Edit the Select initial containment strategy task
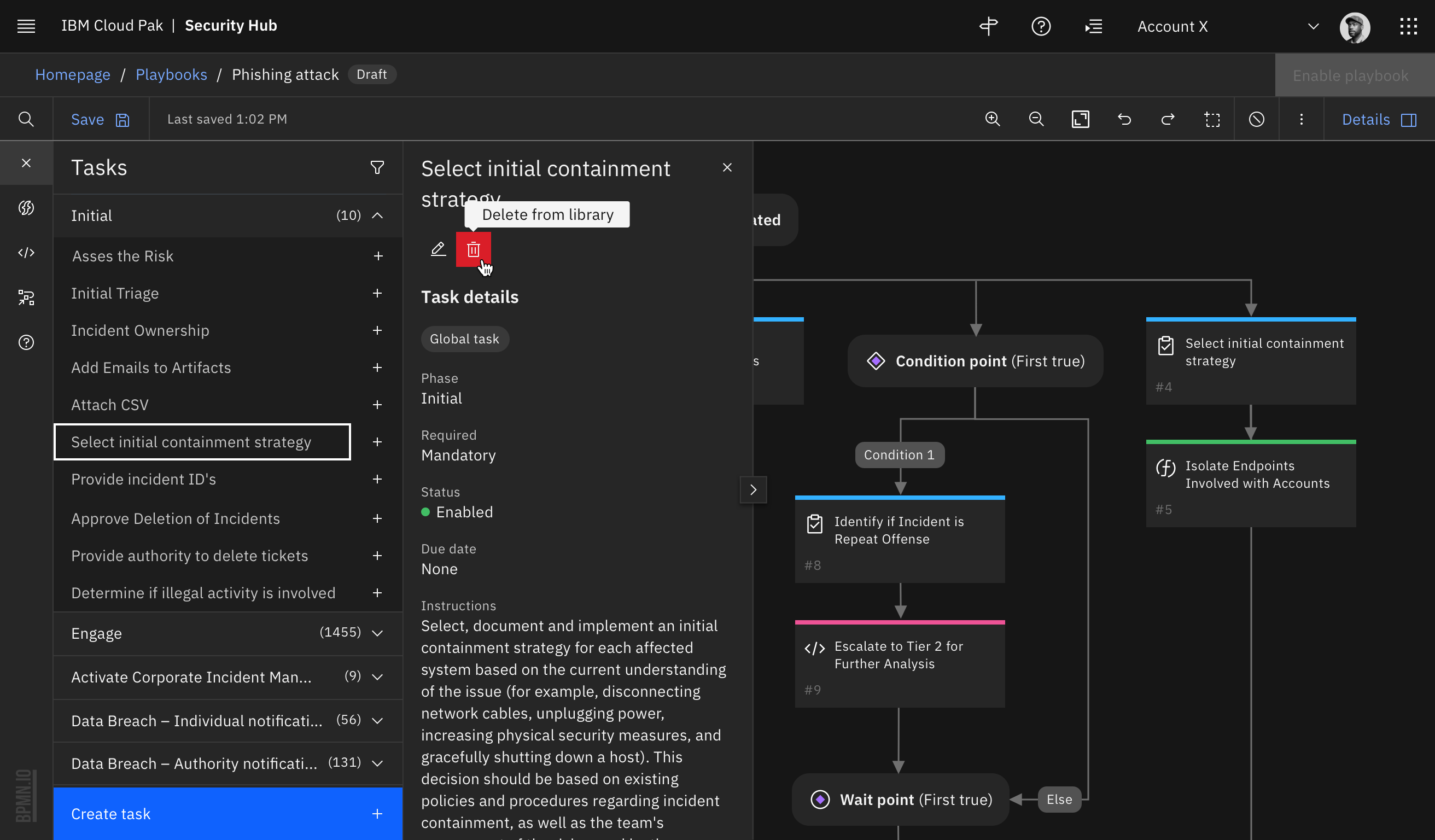1435x840 pixels. [x=437, y=249]
